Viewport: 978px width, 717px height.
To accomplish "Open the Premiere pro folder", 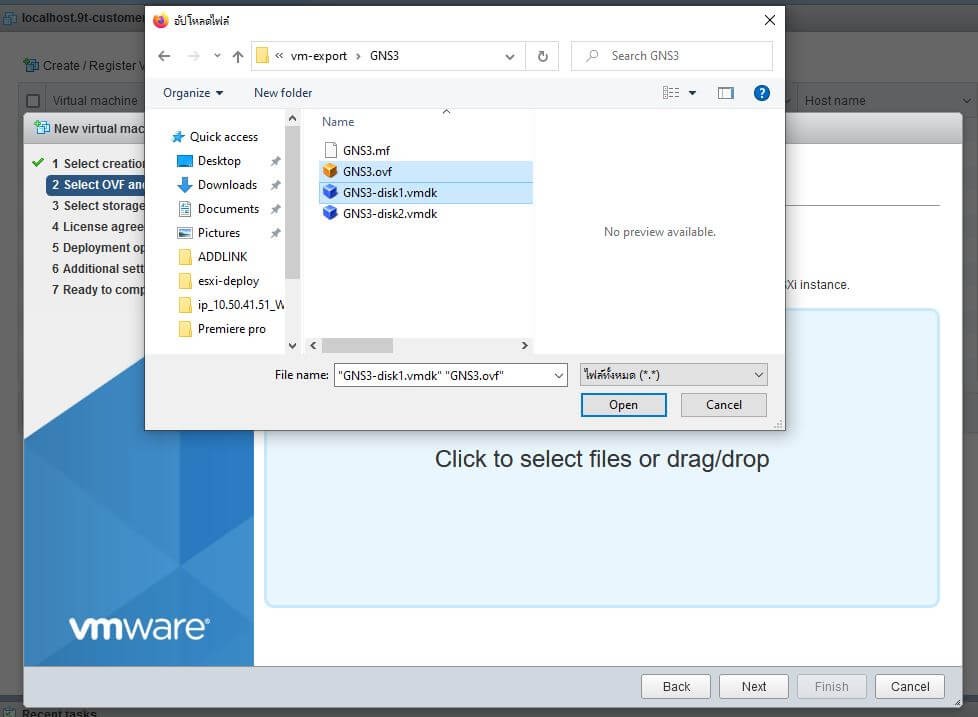I will click(222, 329).
